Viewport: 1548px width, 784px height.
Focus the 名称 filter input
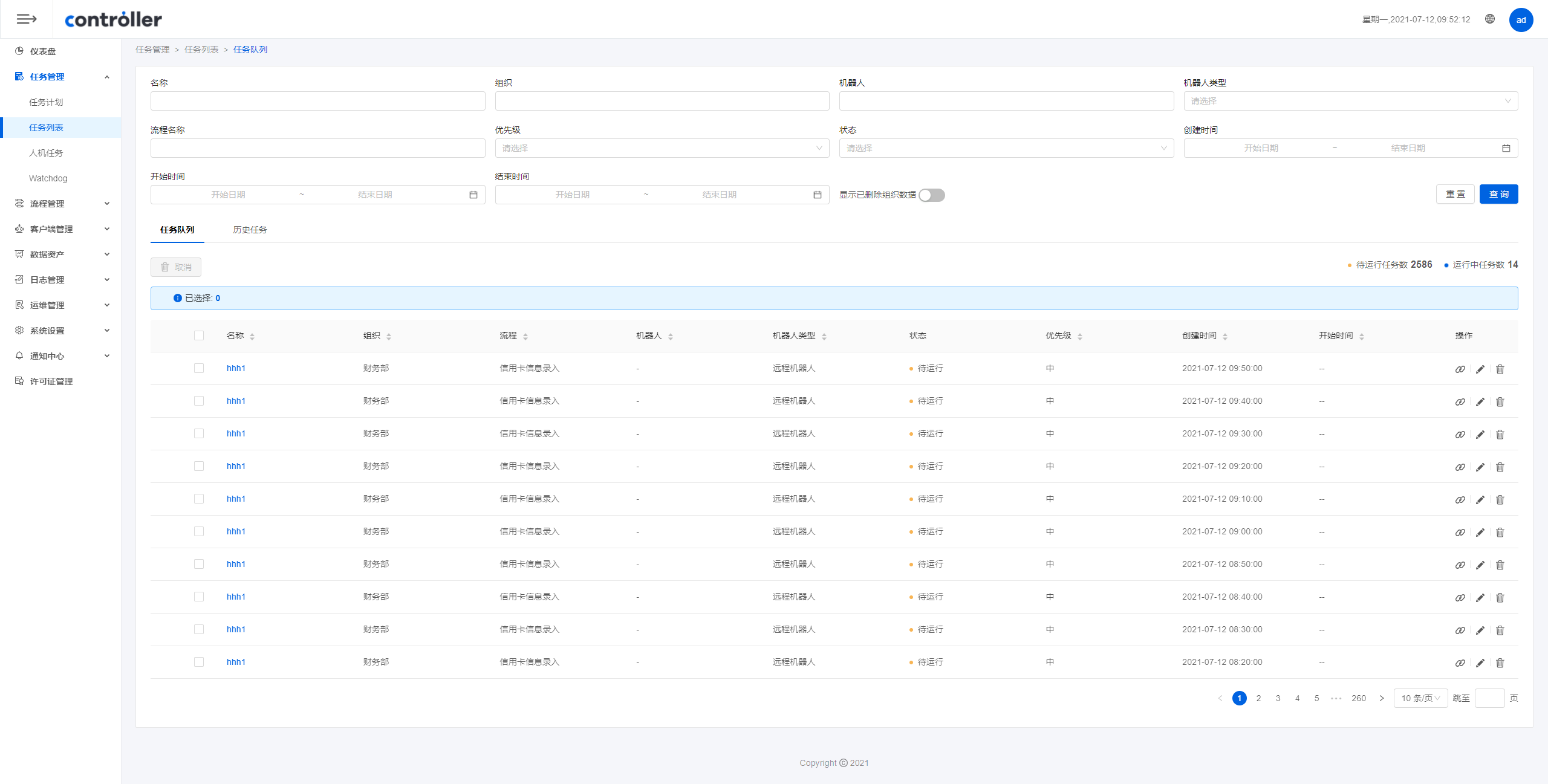point(317,101)
